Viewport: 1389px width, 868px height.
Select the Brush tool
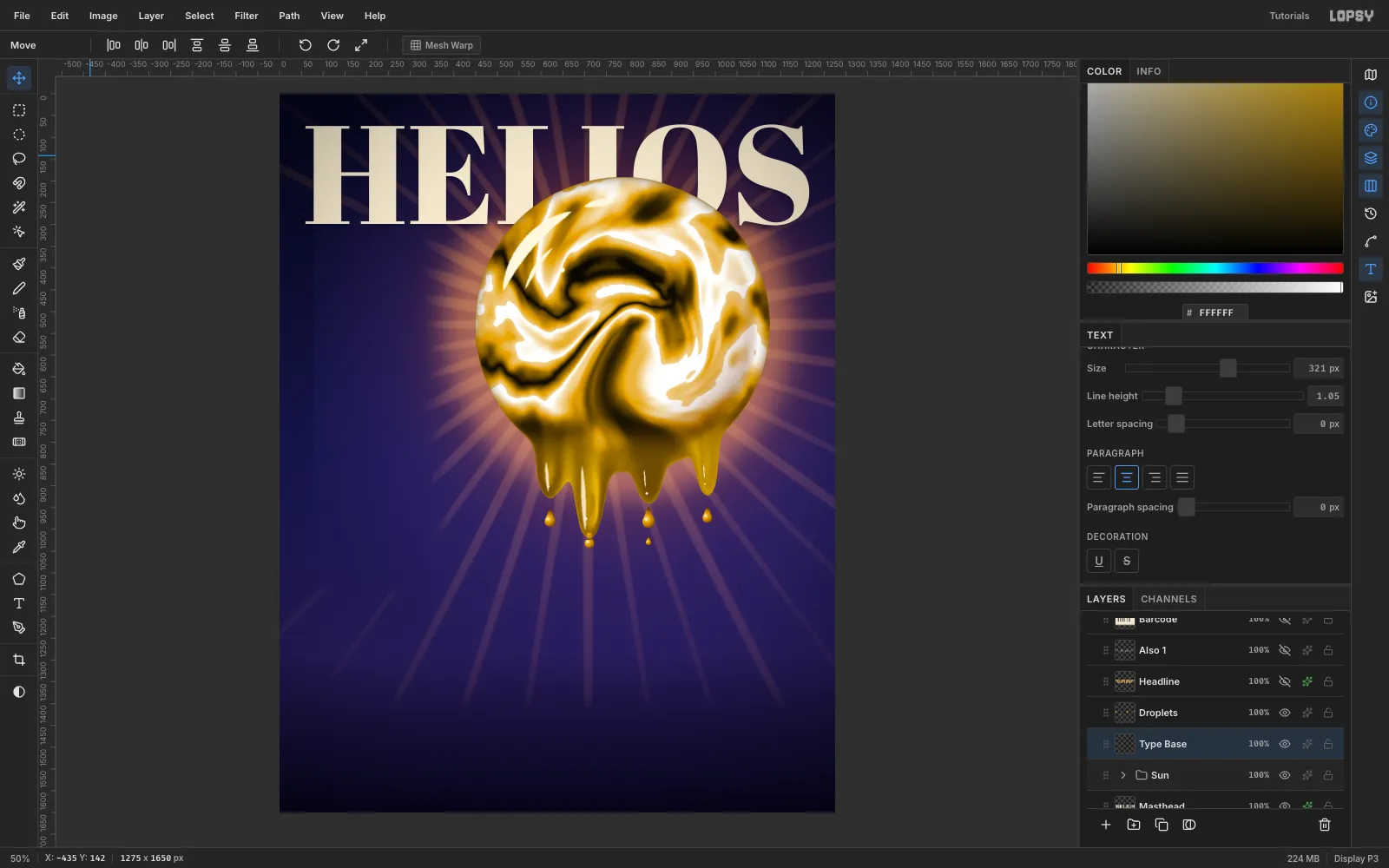point(19,264)
